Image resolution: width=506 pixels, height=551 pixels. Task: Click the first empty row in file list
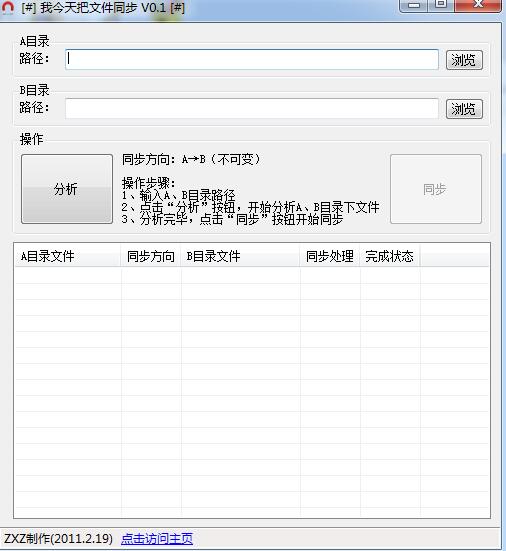pyautogui.click(x=252, y=276)
